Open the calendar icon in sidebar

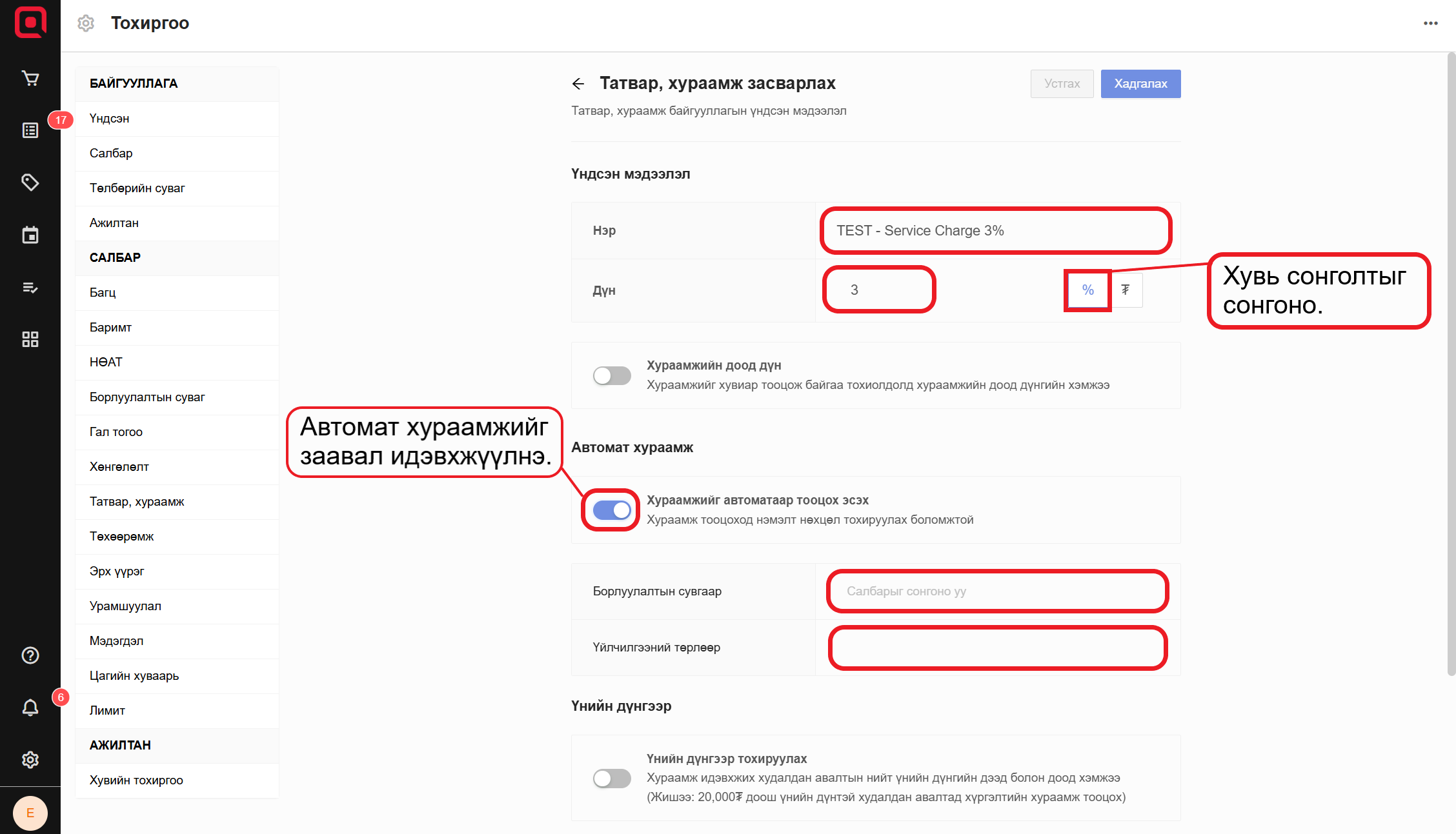pos(30,235)
